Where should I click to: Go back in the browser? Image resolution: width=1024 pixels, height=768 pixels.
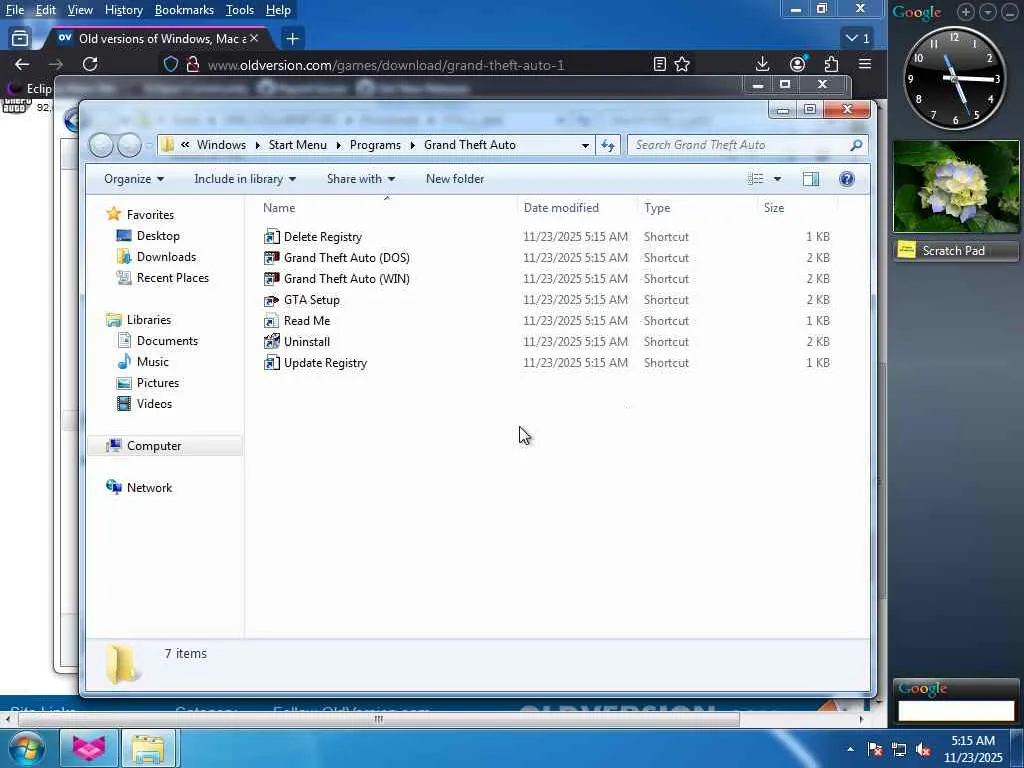[22, 64]
